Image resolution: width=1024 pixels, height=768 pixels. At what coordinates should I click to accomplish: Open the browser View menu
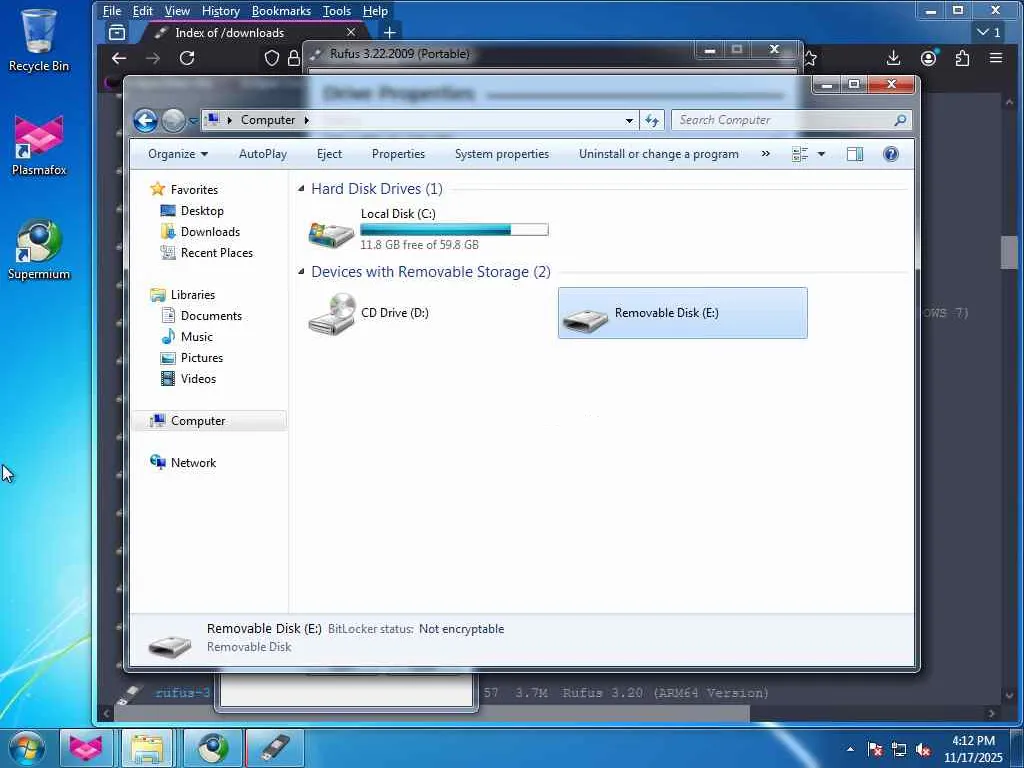[x=177, y=10]
